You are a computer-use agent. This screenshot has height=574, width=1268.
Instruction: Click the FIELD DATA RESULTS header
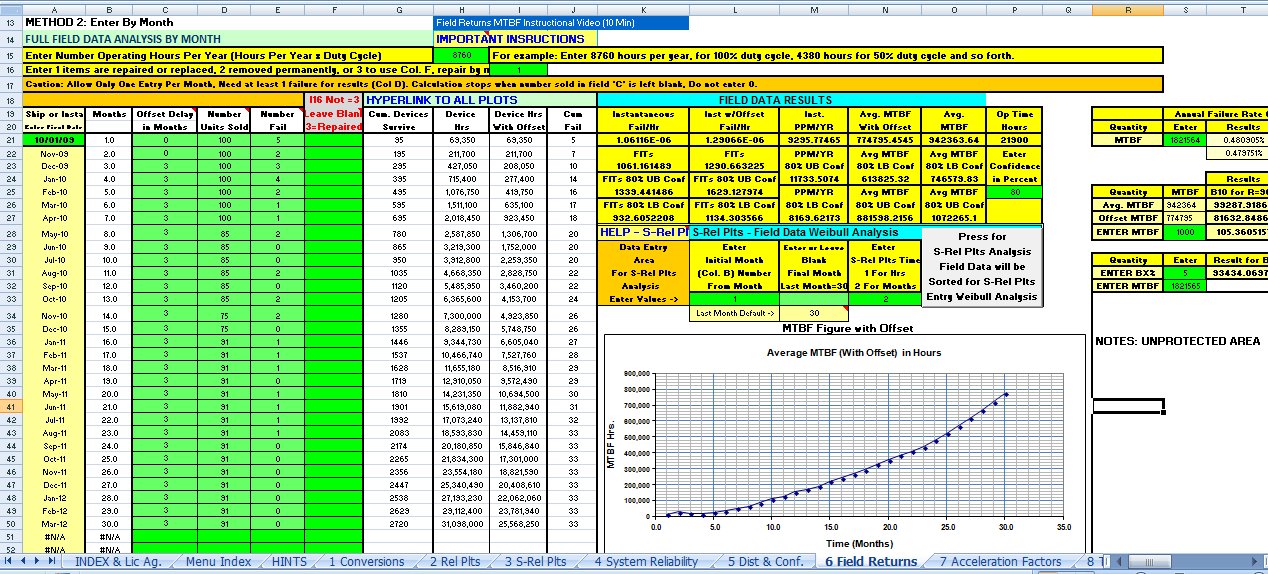click(x=790, y=100)
